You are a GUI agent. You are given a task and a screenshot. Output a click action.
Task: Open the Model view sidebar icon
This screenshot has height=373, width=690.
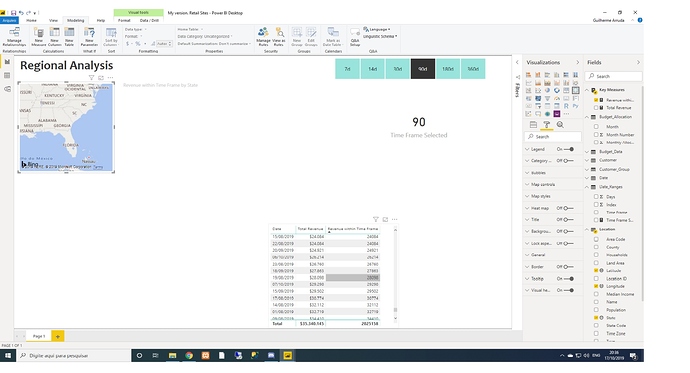pos(7,89)
